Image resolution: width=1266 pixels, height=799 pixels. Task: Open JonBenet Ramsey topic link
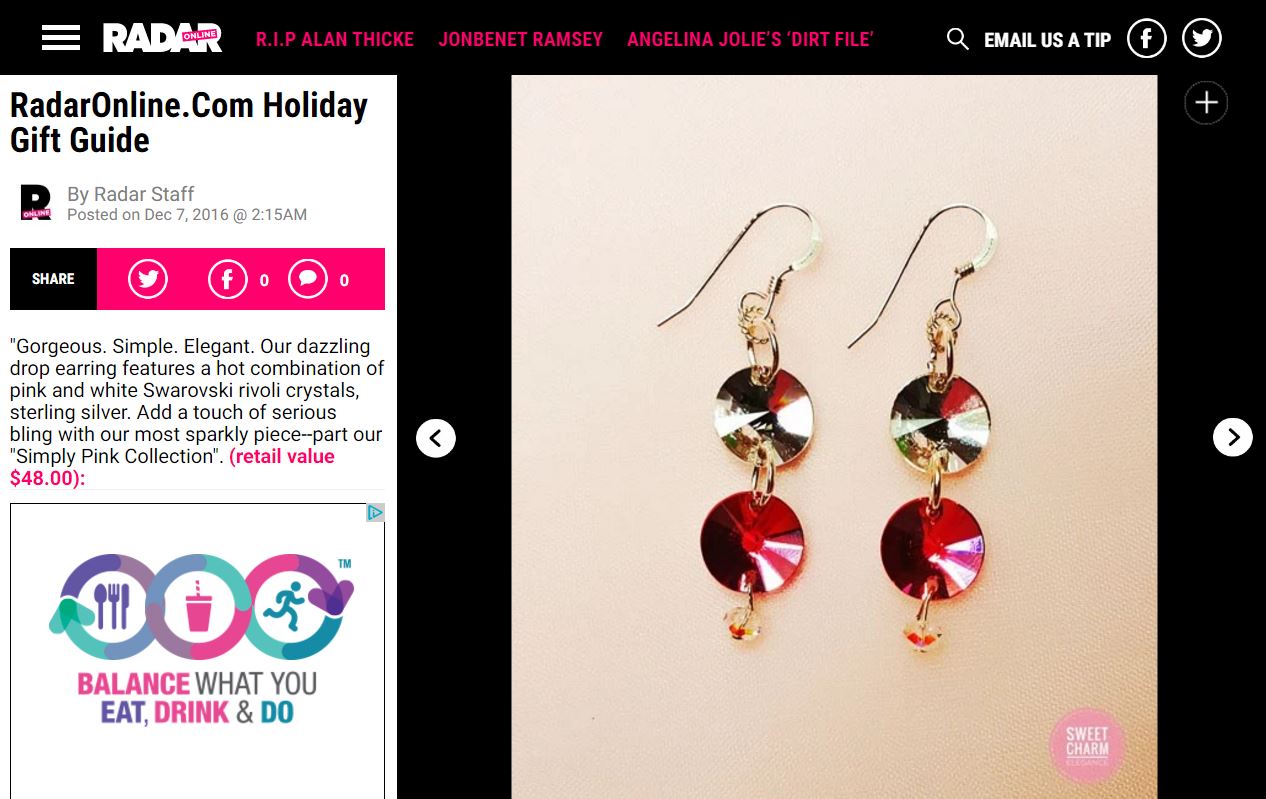521,40
